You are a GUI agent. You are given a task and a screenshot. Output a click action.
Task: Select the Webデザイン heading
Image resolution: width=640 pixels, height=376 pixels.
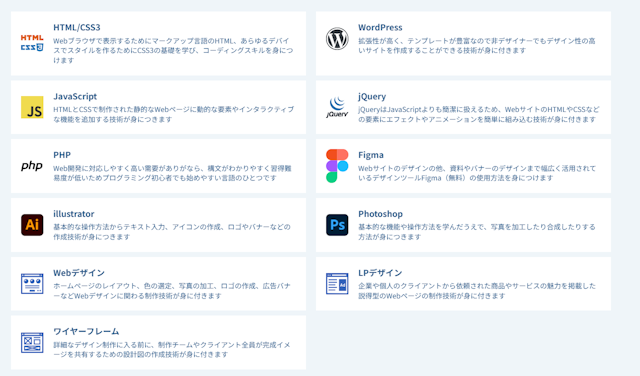(79, 273)
